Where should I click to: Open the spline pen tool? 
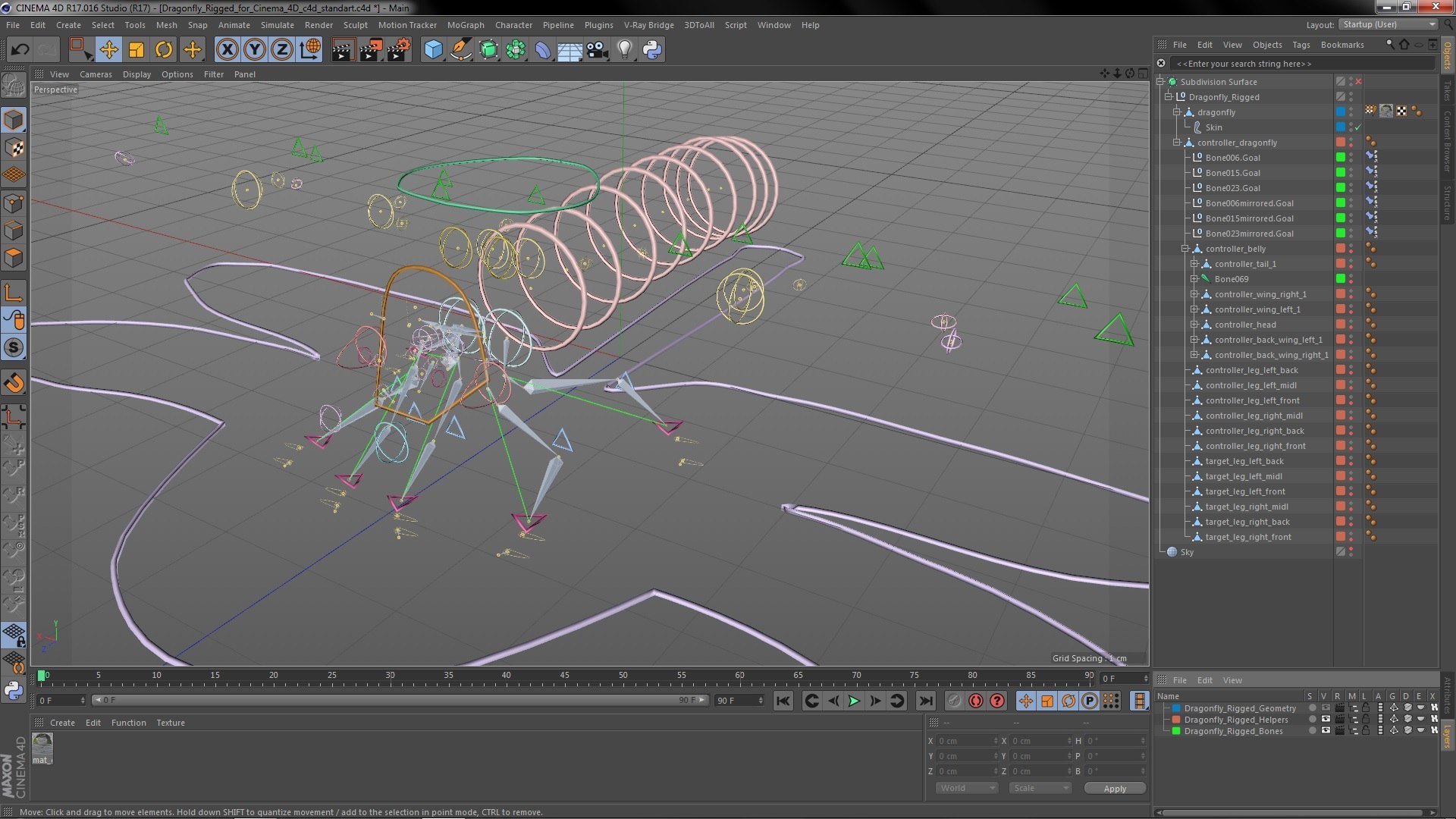pyautogui.click(x=460, y=50)
